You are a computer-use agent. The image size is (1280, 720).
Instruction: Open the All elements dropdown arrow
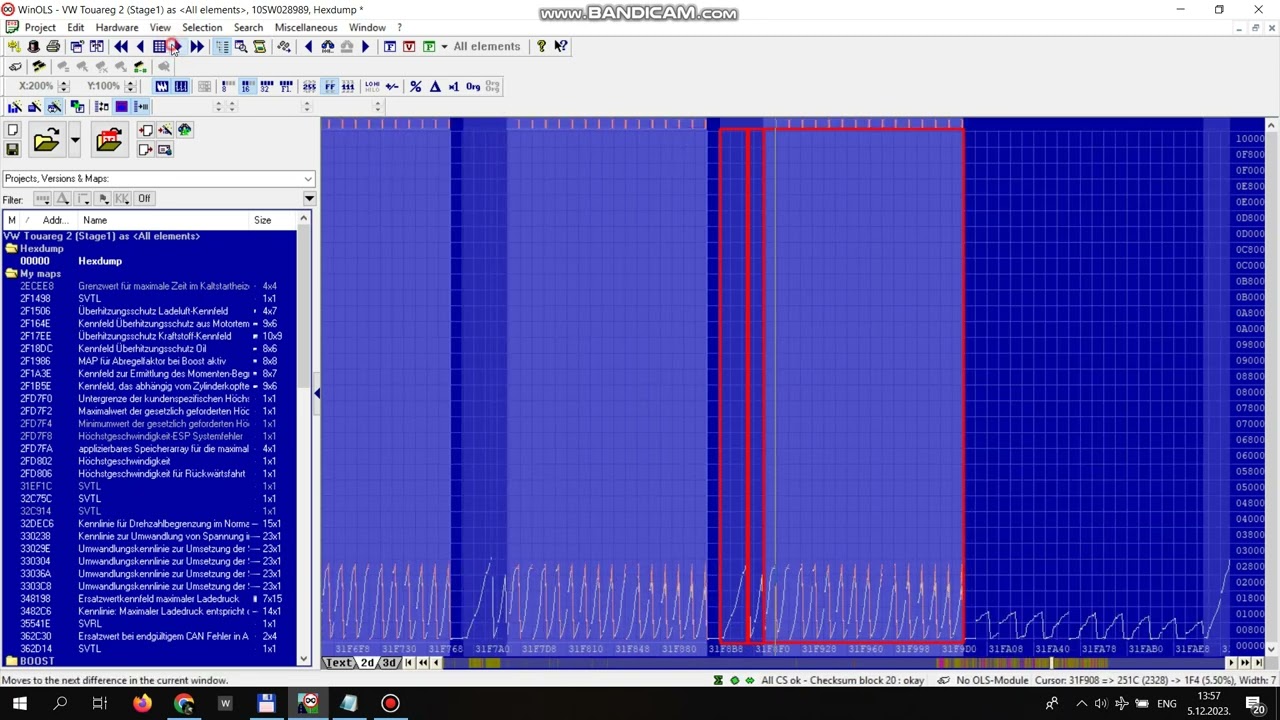[x=444, y=47]
